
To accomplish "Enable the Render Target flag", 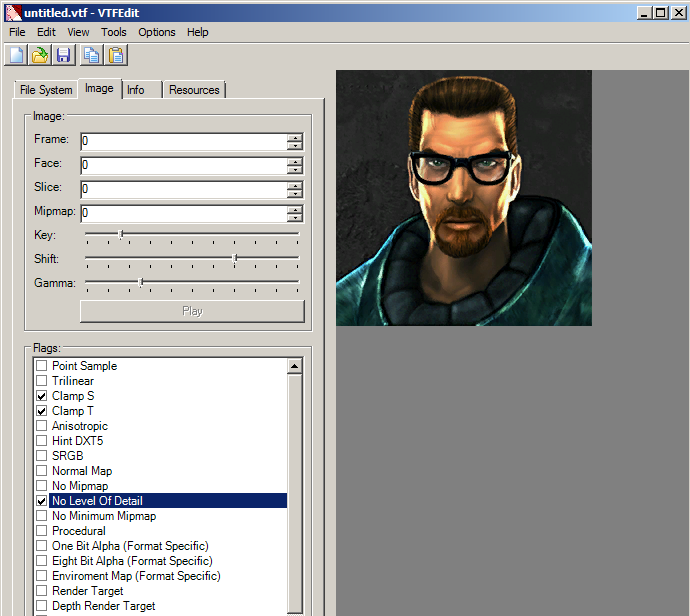I will 41,591.
